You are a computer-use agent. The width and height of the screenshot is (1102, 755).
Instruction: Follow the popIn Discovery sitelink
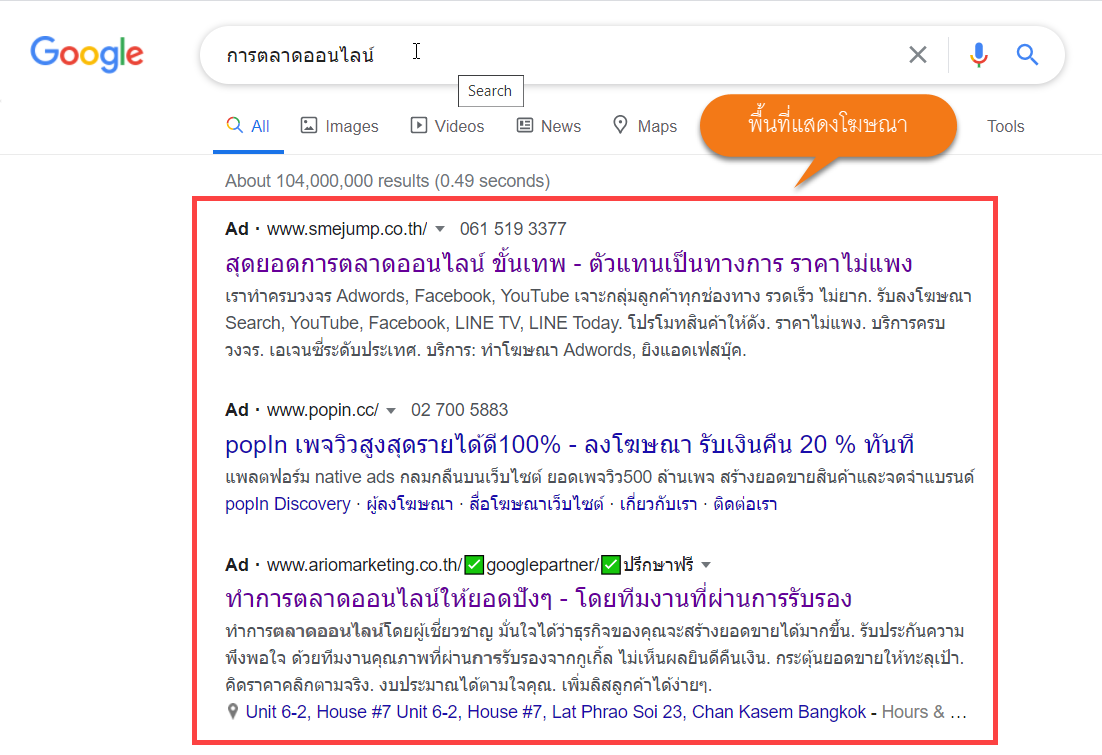(287, 504)
